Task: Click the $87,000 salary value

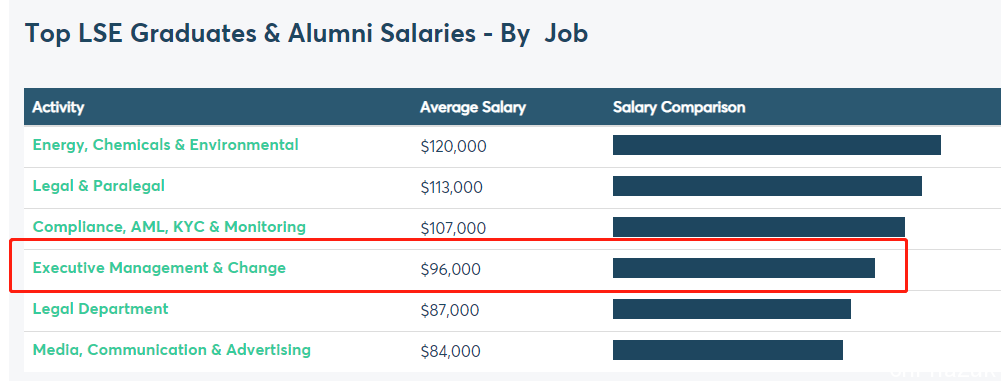Action: 449,310
